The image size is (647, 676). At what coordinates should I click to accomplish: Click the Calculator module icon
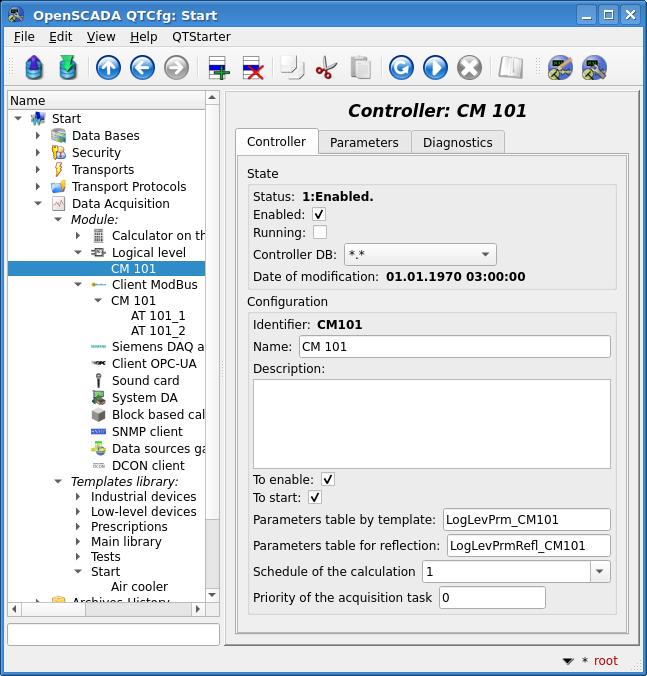click(x=98, y=236)
